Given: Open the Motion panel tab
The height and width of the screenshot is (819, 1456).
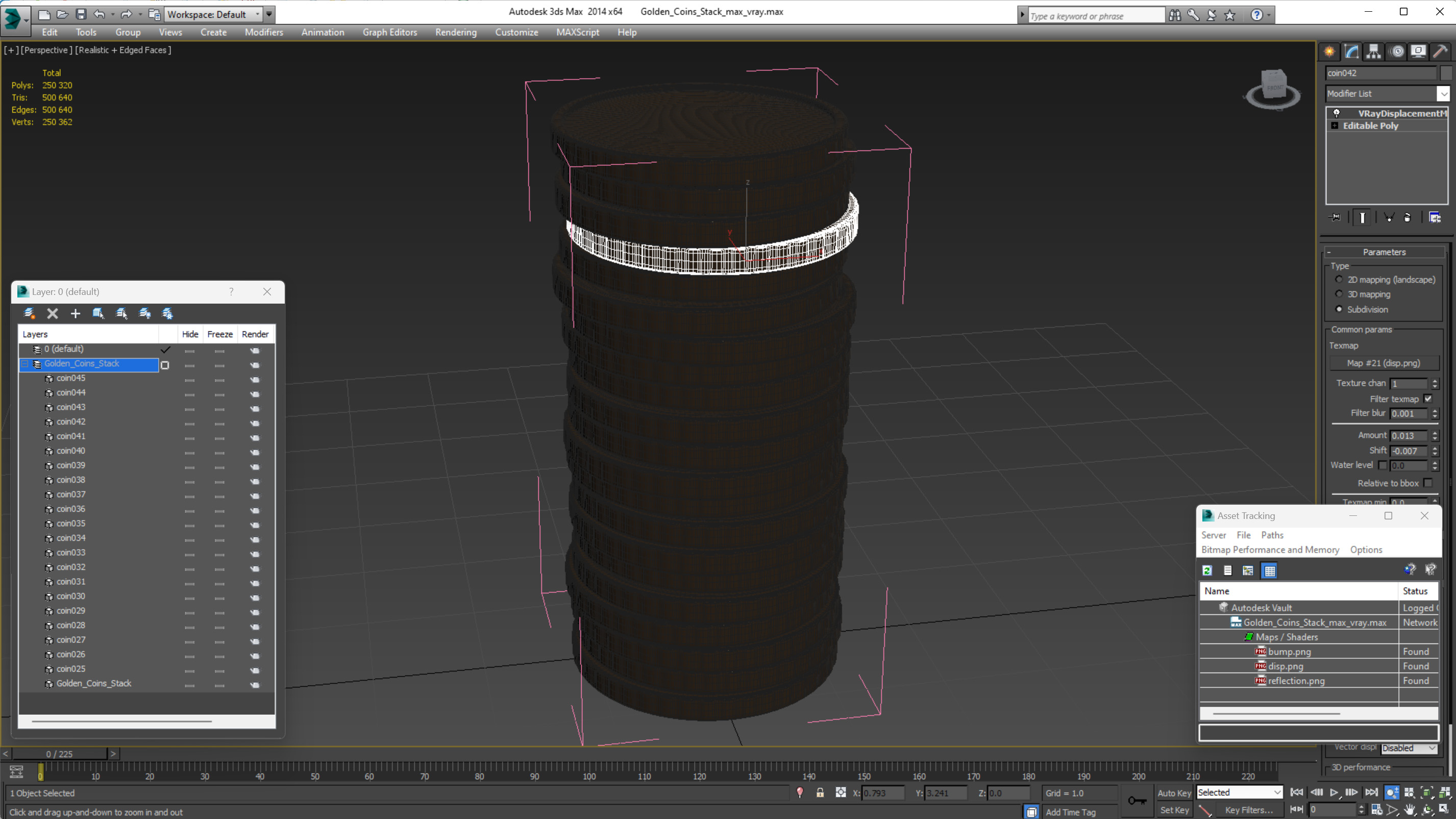Looking at the screenshot, I should (1397, 52).
